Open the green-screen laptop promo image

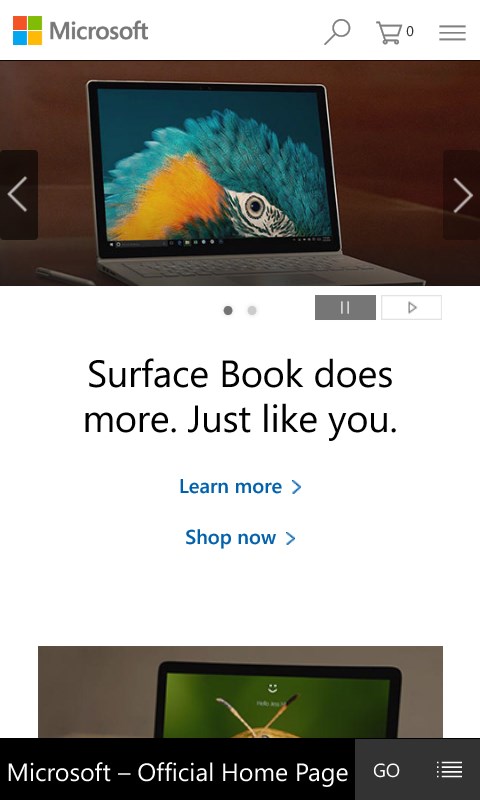[240, 692]
